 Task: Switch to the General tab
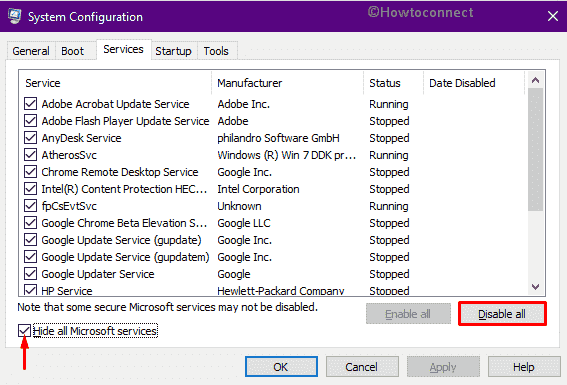click(31, 51)
